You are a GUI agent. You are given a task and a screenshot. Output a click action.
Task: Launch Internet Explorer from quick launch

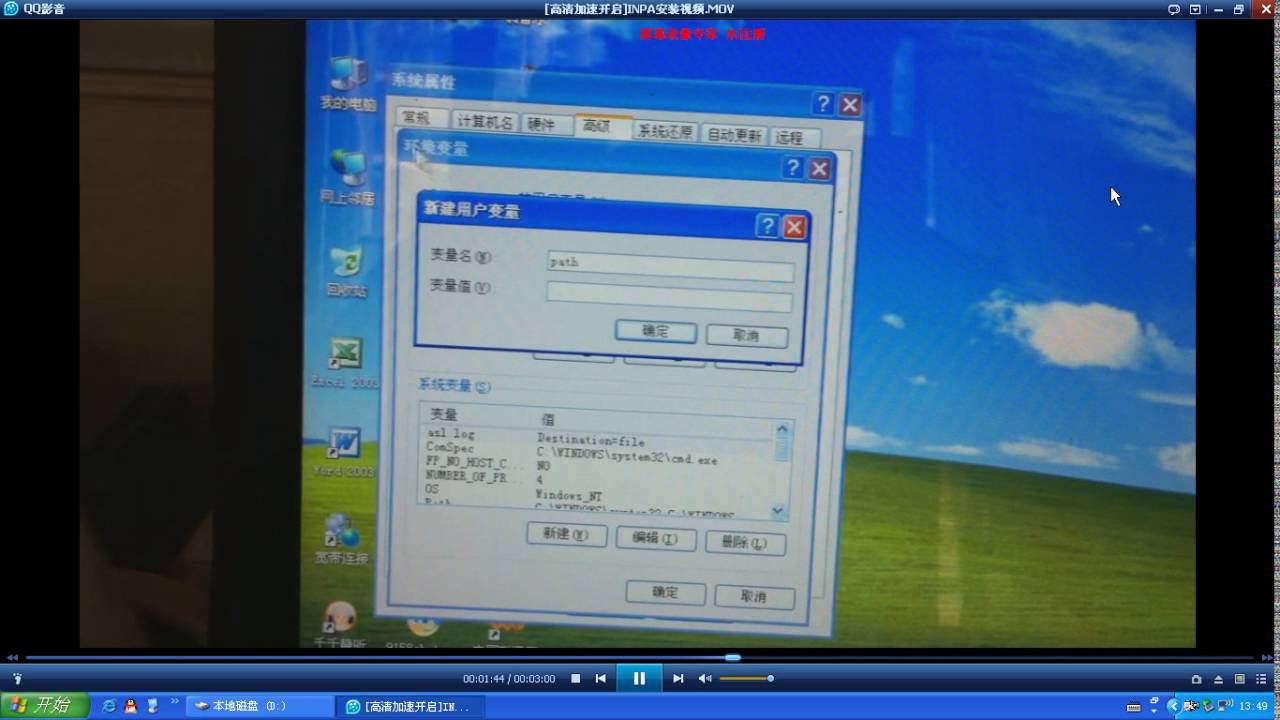(x=109, y=706)
